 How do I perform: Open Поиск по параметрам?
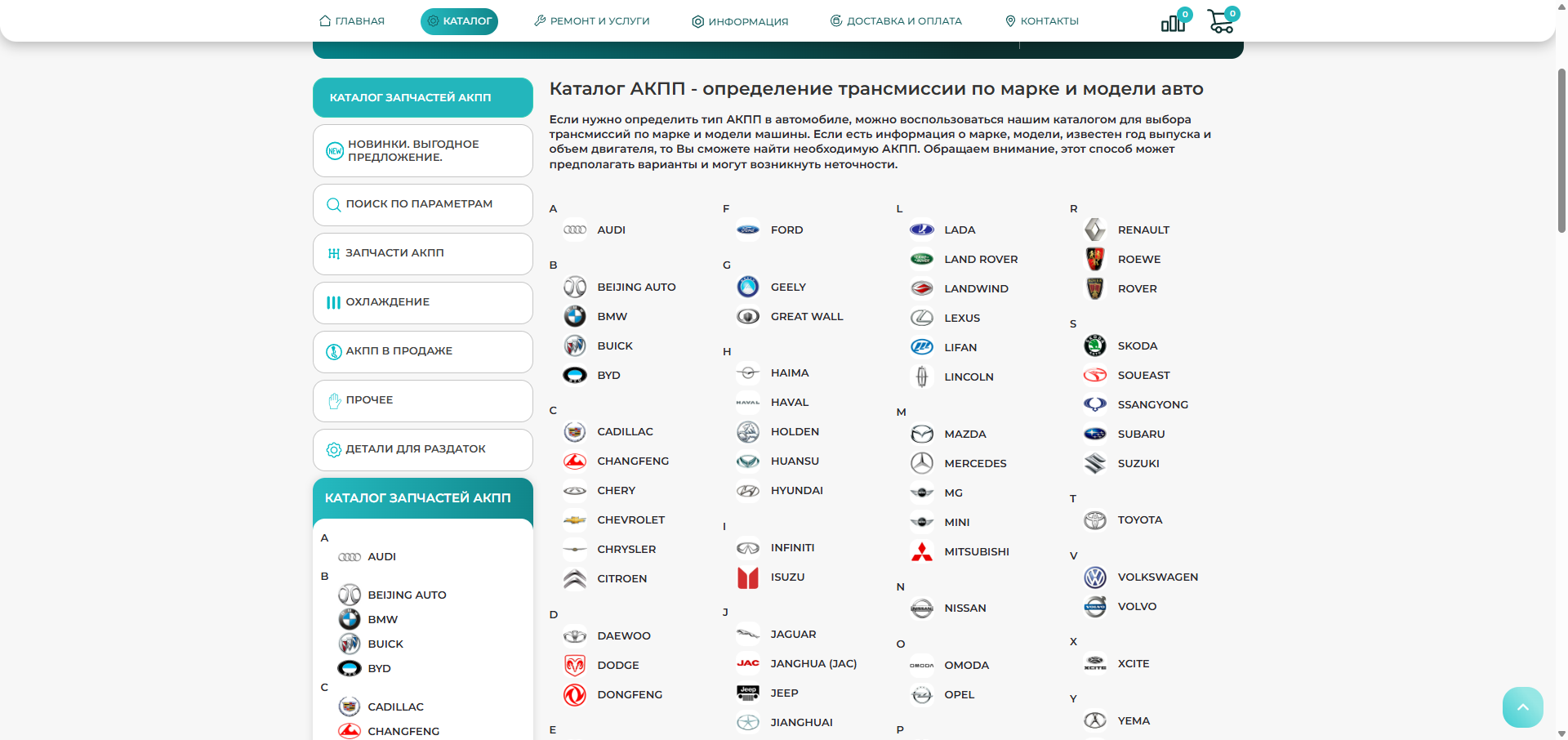423,204
